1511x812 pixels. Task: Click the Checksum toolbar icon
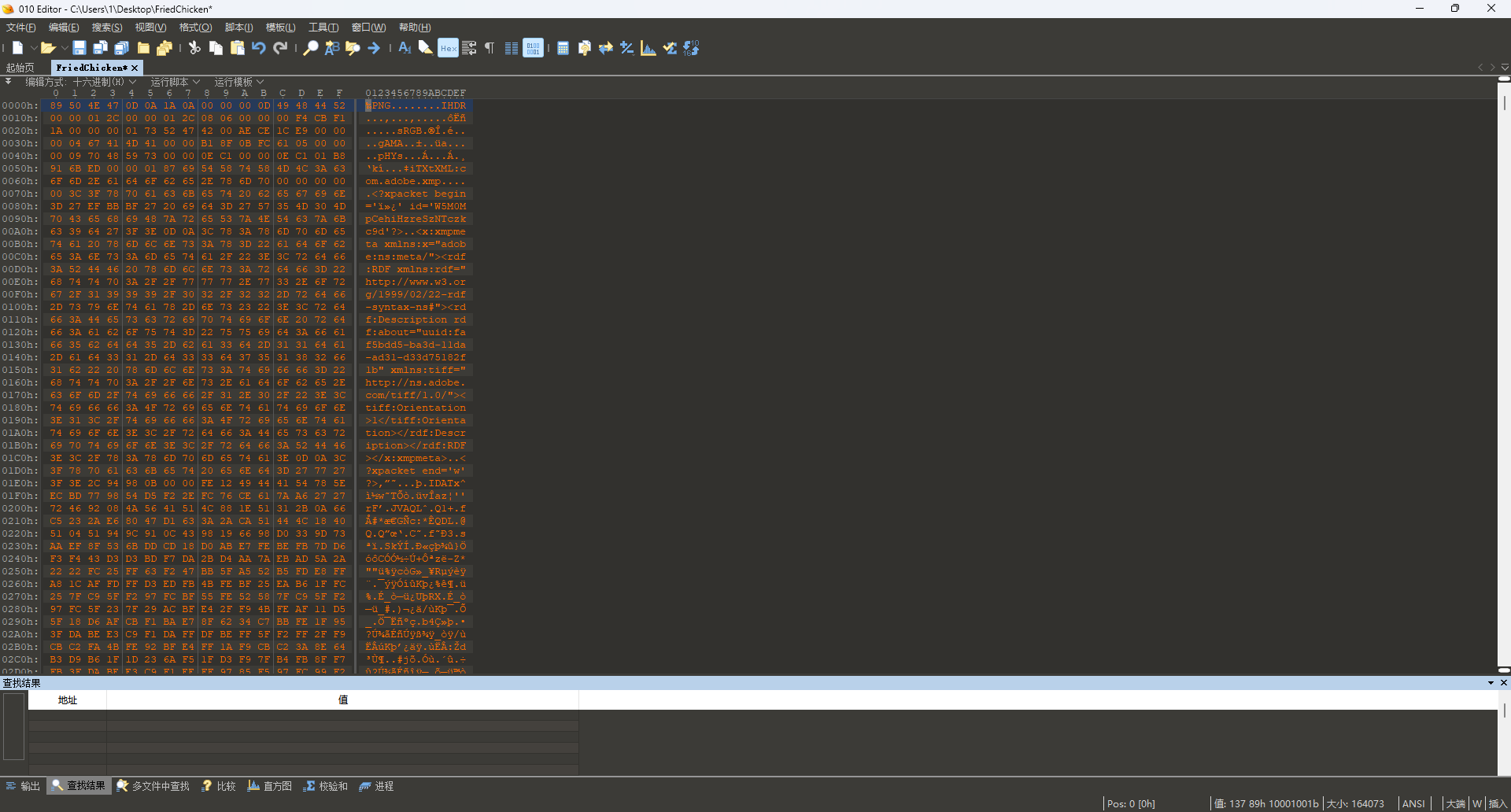tap(670, 48)
